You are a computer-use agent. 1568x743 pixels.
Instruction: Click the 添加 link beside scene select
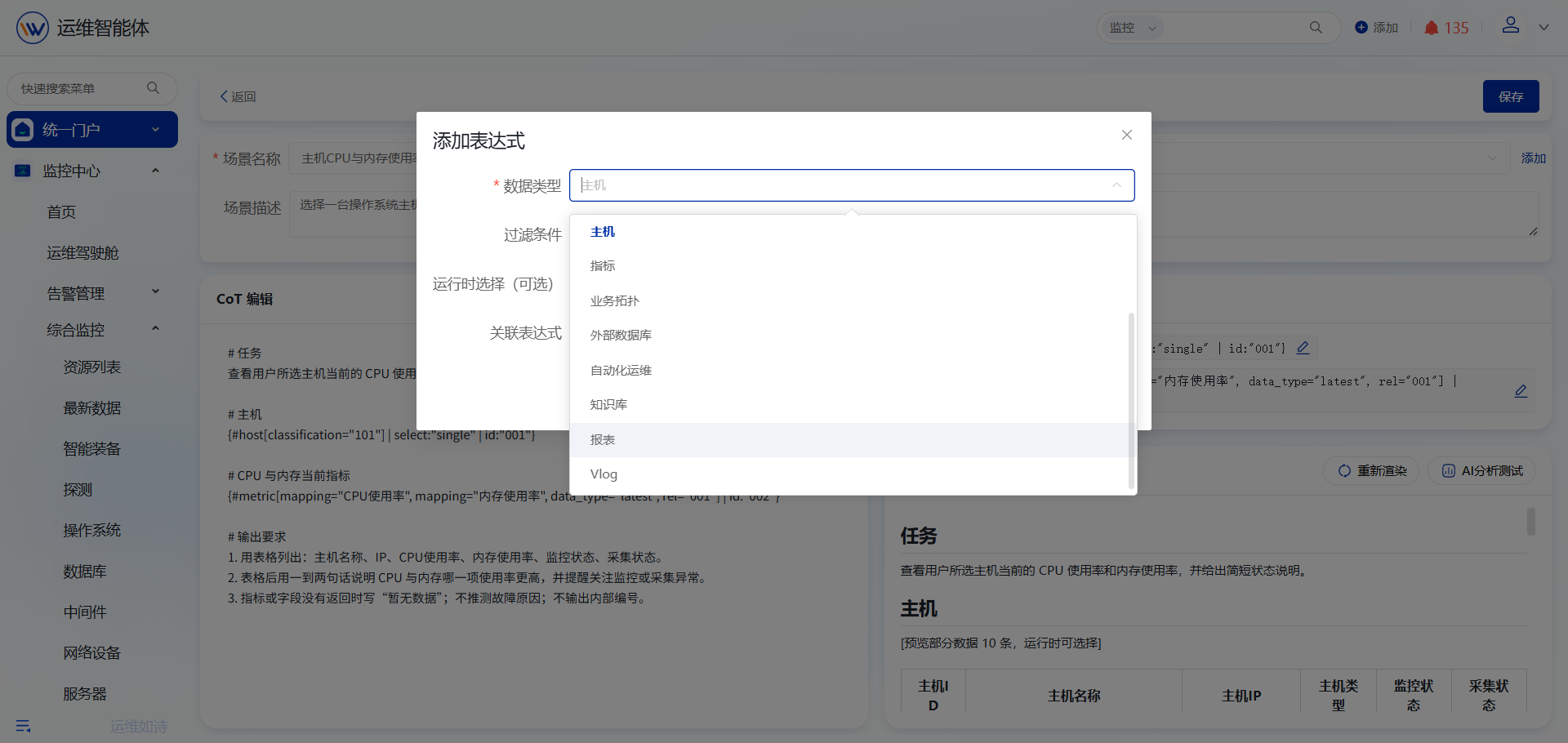click(x=1533, y=158)
